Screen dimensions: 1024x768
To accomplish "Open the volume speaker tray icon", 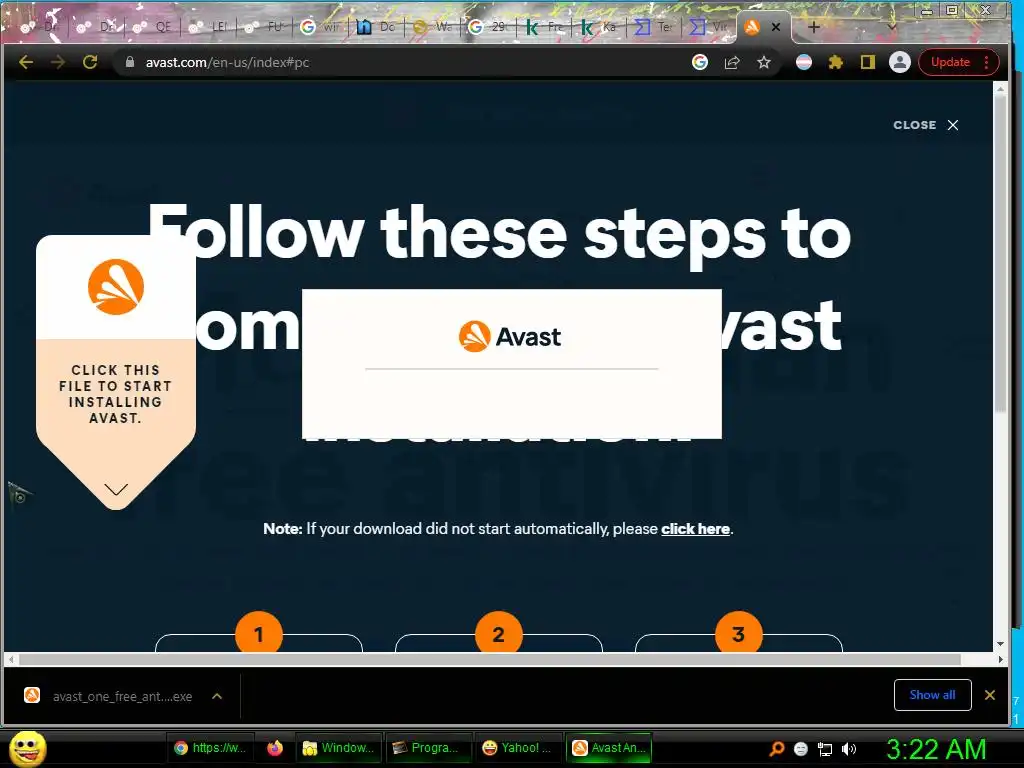I will (849, 749).
